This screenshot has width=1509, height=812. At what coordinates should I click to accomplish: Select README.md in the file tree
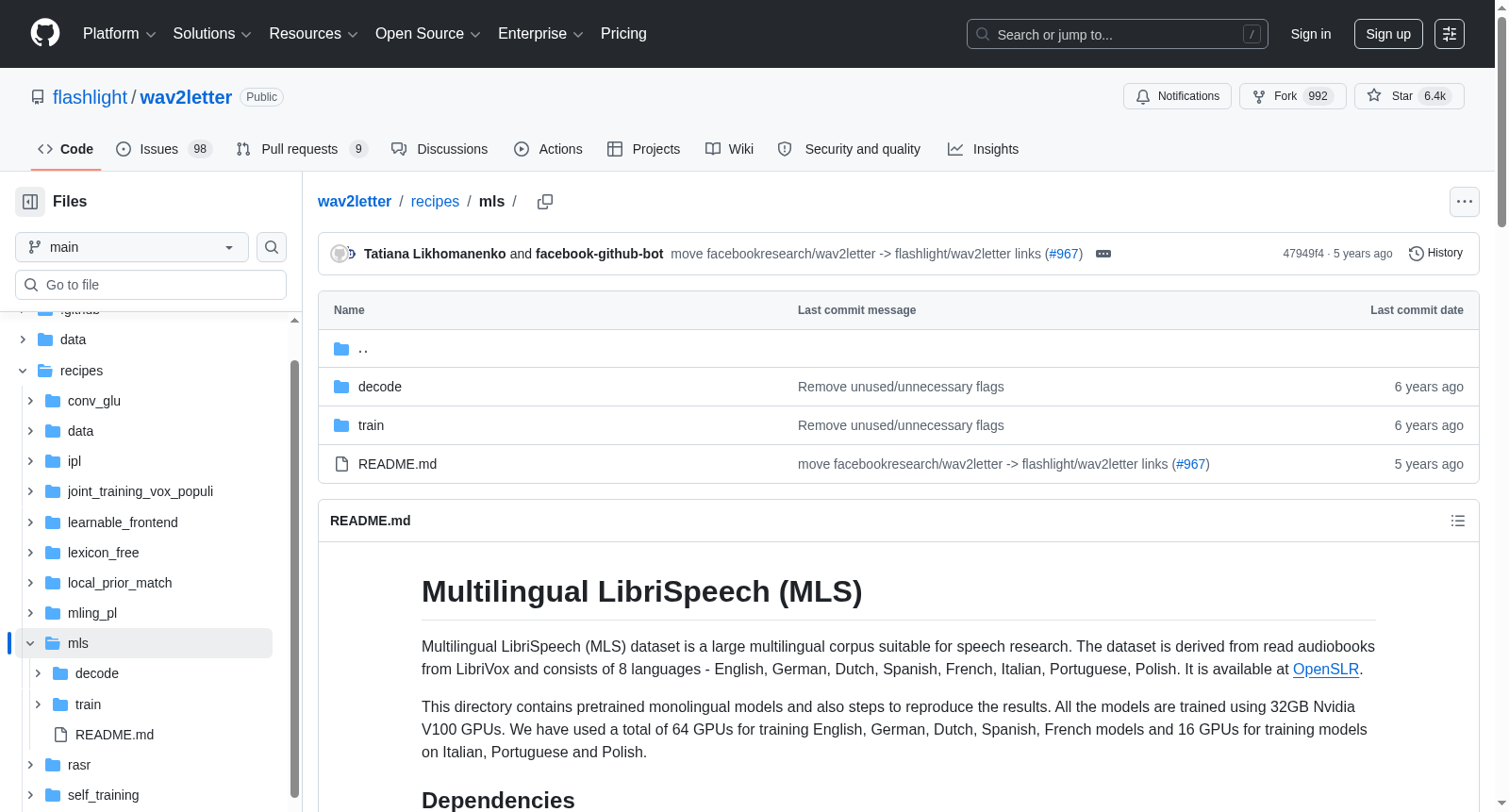tap(114, 735)
